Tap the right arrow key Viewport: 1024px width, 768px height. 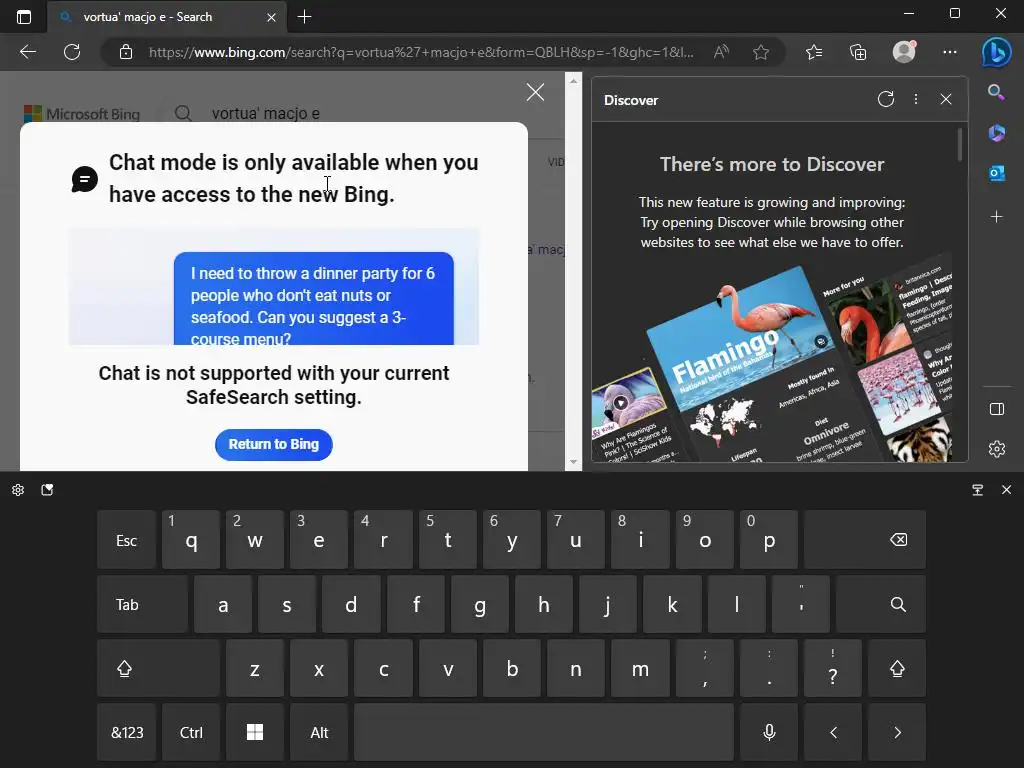click(897, 733)
